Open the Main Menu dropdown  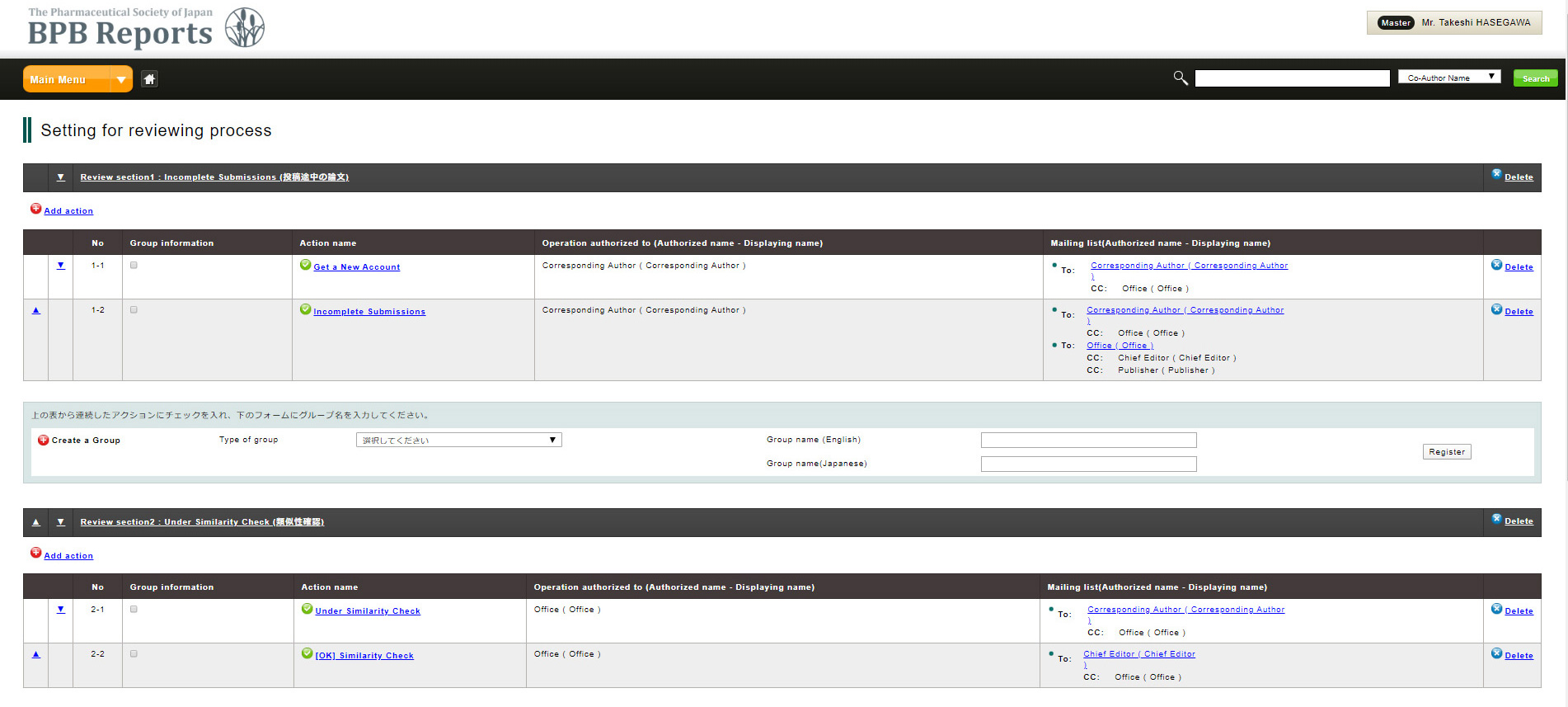[77, 79]
